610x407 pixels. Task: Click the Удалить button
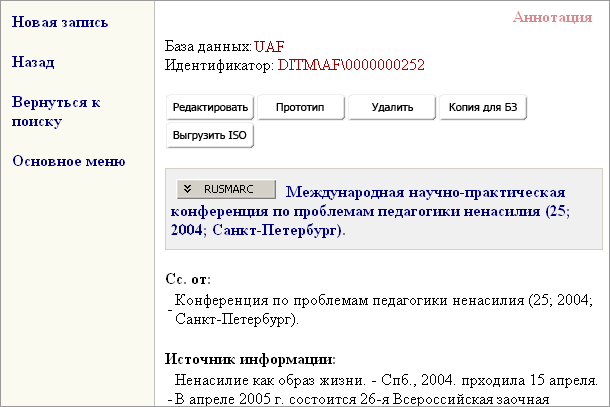click(391, 107)
